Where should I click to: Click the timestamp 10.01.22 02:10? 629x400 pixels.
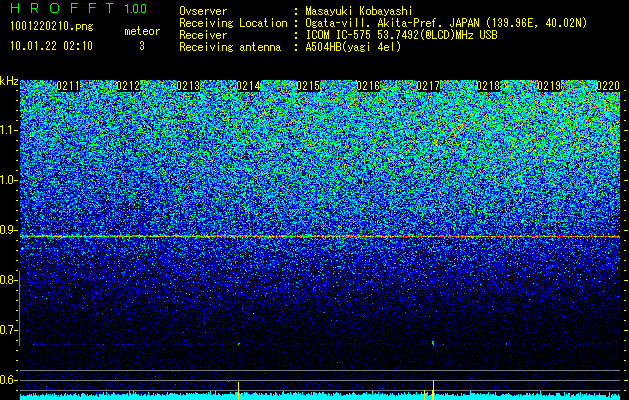[x=51, y=46]
